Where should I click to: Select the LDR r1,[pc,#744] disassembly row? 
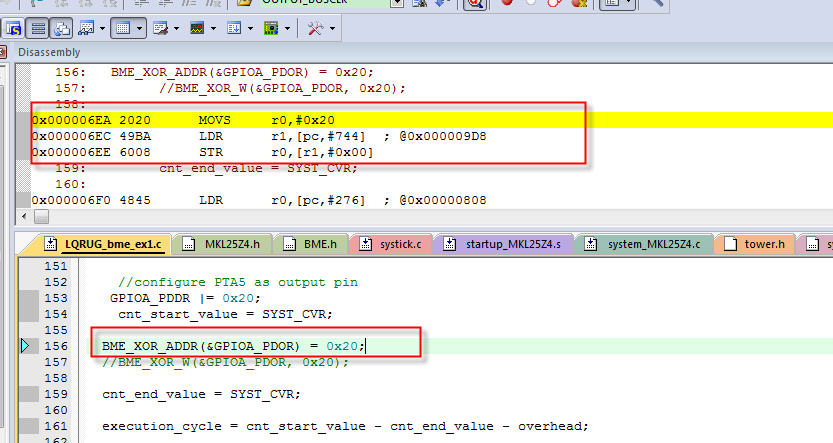pyautogui.click(x=259, y=137)
